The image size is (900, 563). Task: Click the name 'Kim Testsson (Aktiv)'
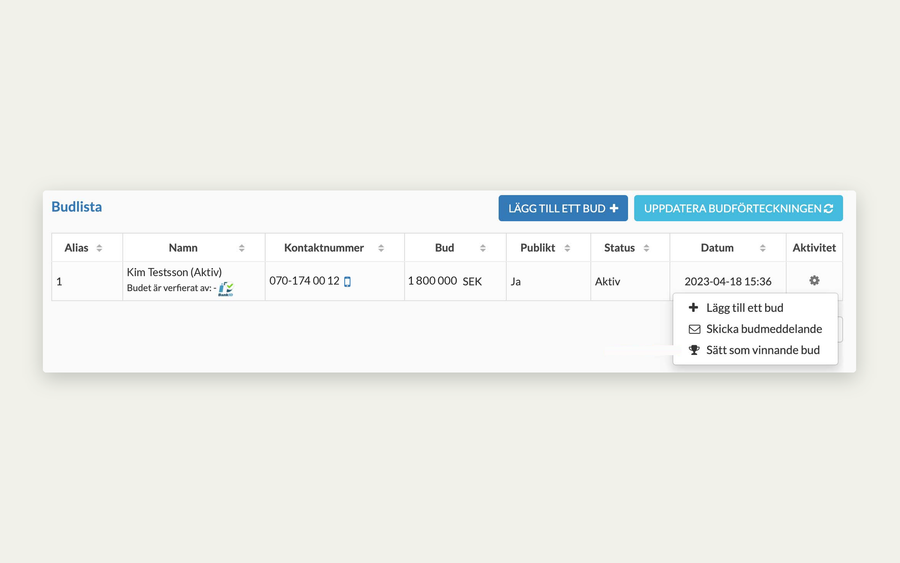point(174,272)
